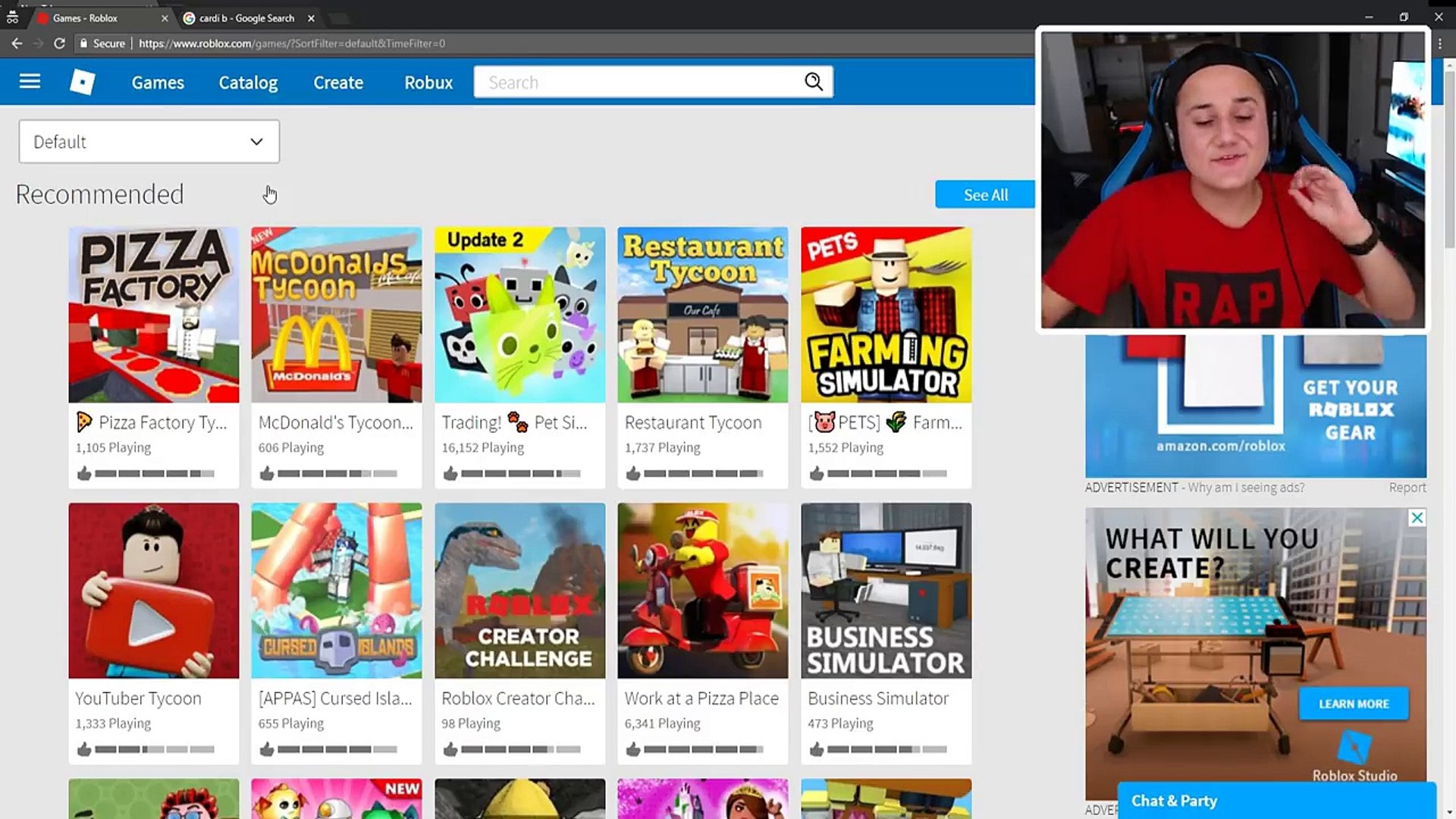This screenshot has width=1456, height=819.
Task: Close the cardi b Google Search tab
Action: coord(311,18)
